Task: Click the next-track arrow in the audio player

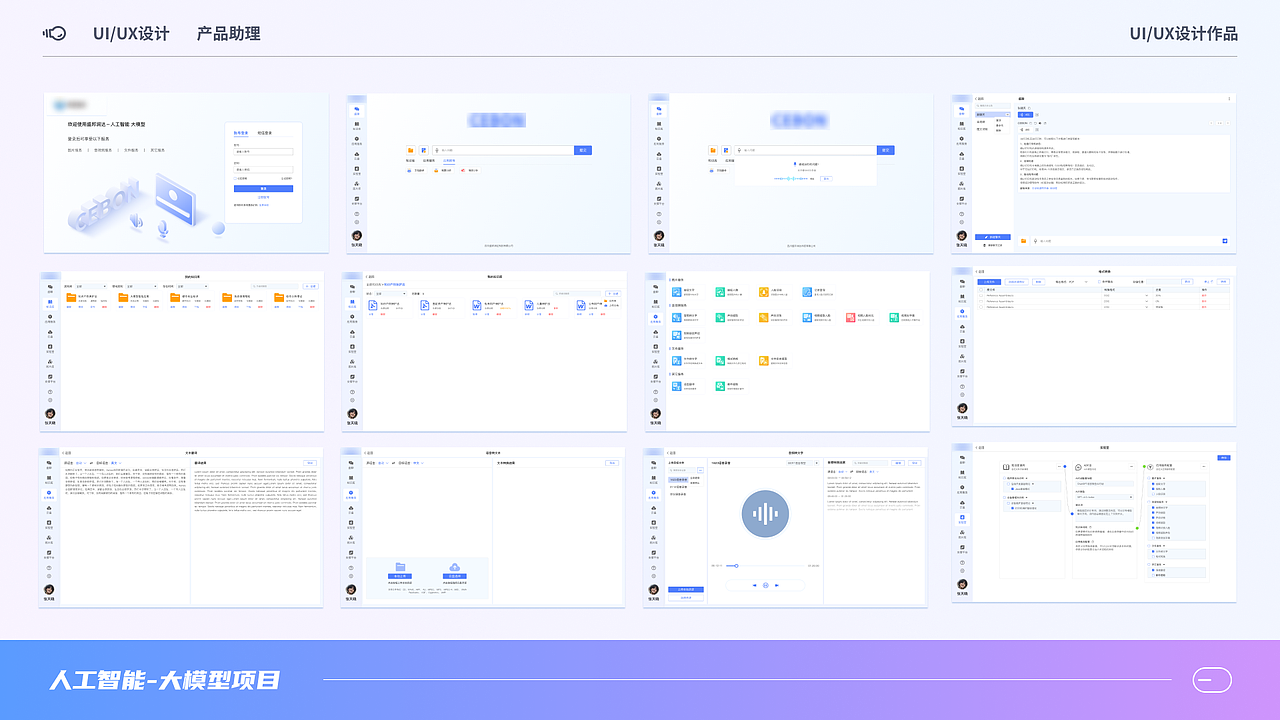Action: point(777,585)
